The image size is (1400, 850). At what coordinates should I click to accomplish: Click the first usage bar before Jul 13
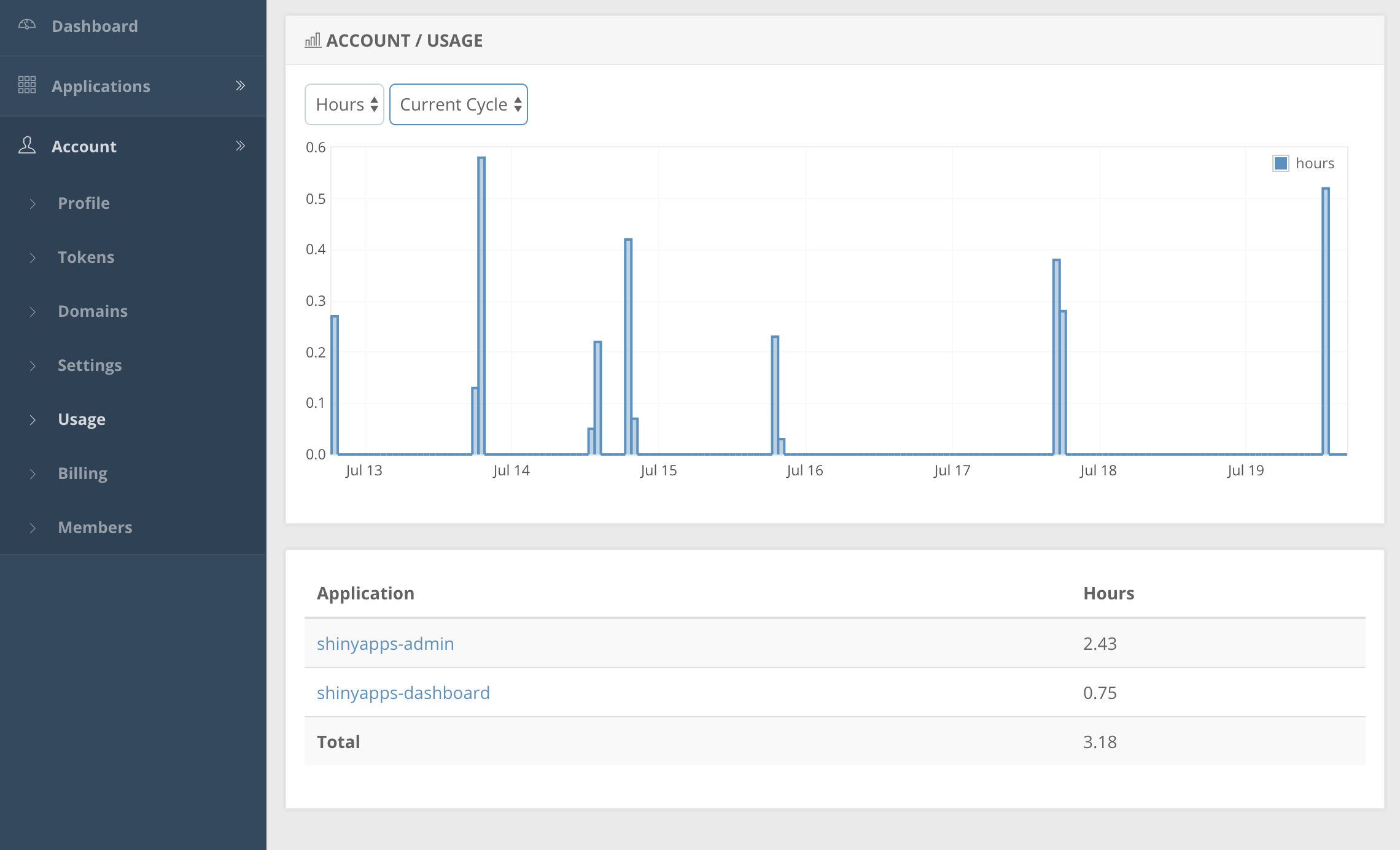(335, 385)
